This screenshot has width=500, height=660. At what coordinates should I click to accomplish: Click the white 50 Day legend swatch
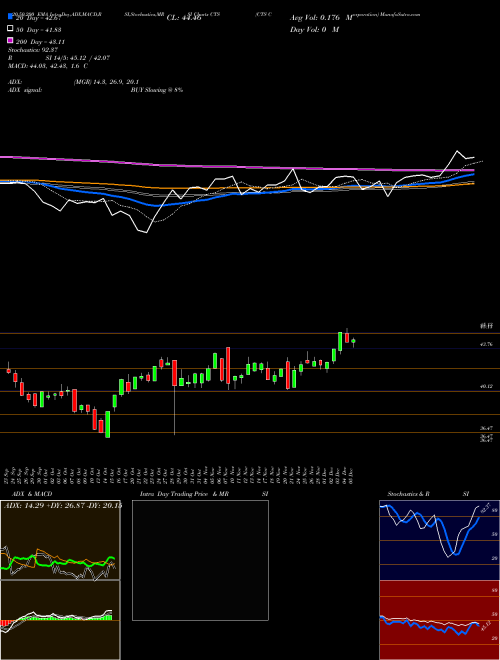click(11, 28)
